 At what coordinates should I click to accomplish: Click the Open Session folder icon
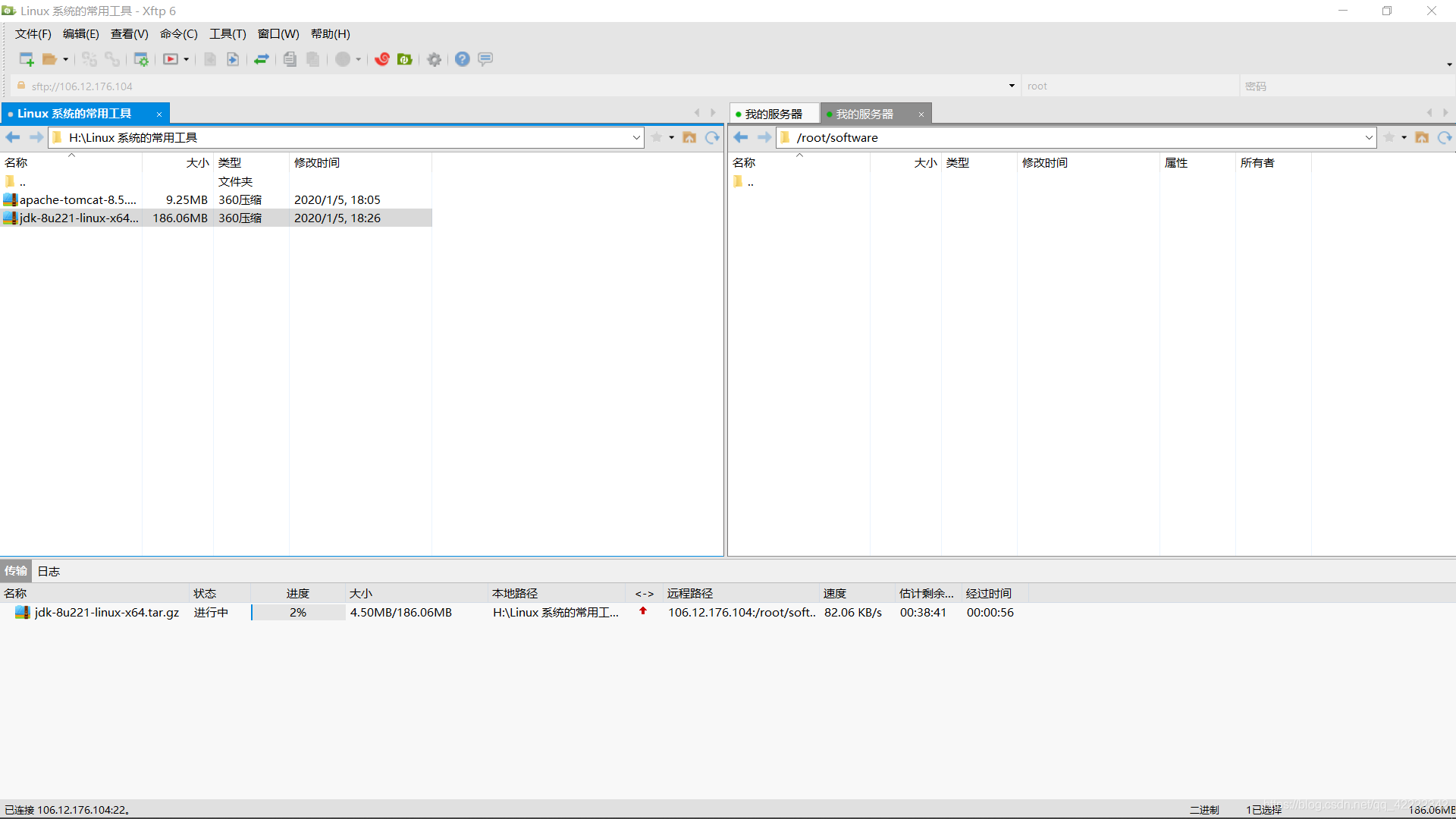[49, 59]
